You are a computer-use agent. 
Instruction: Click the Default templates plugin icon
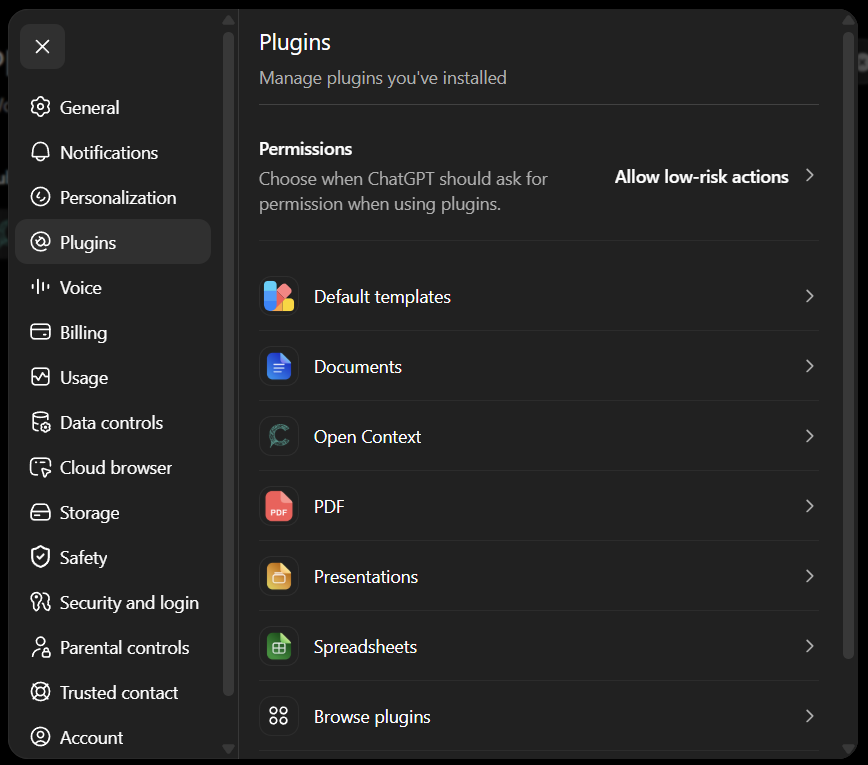point(279,296)
